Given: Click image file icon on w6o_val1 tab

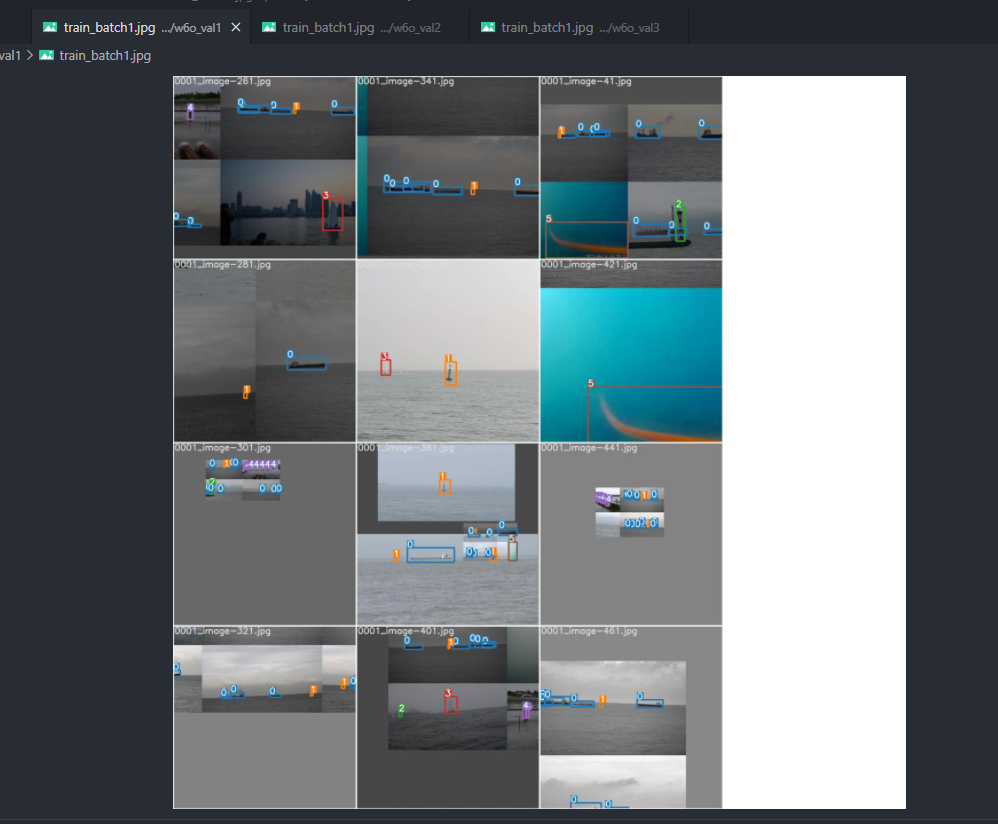Looking at the screenshot, I should tap(50, 27).
